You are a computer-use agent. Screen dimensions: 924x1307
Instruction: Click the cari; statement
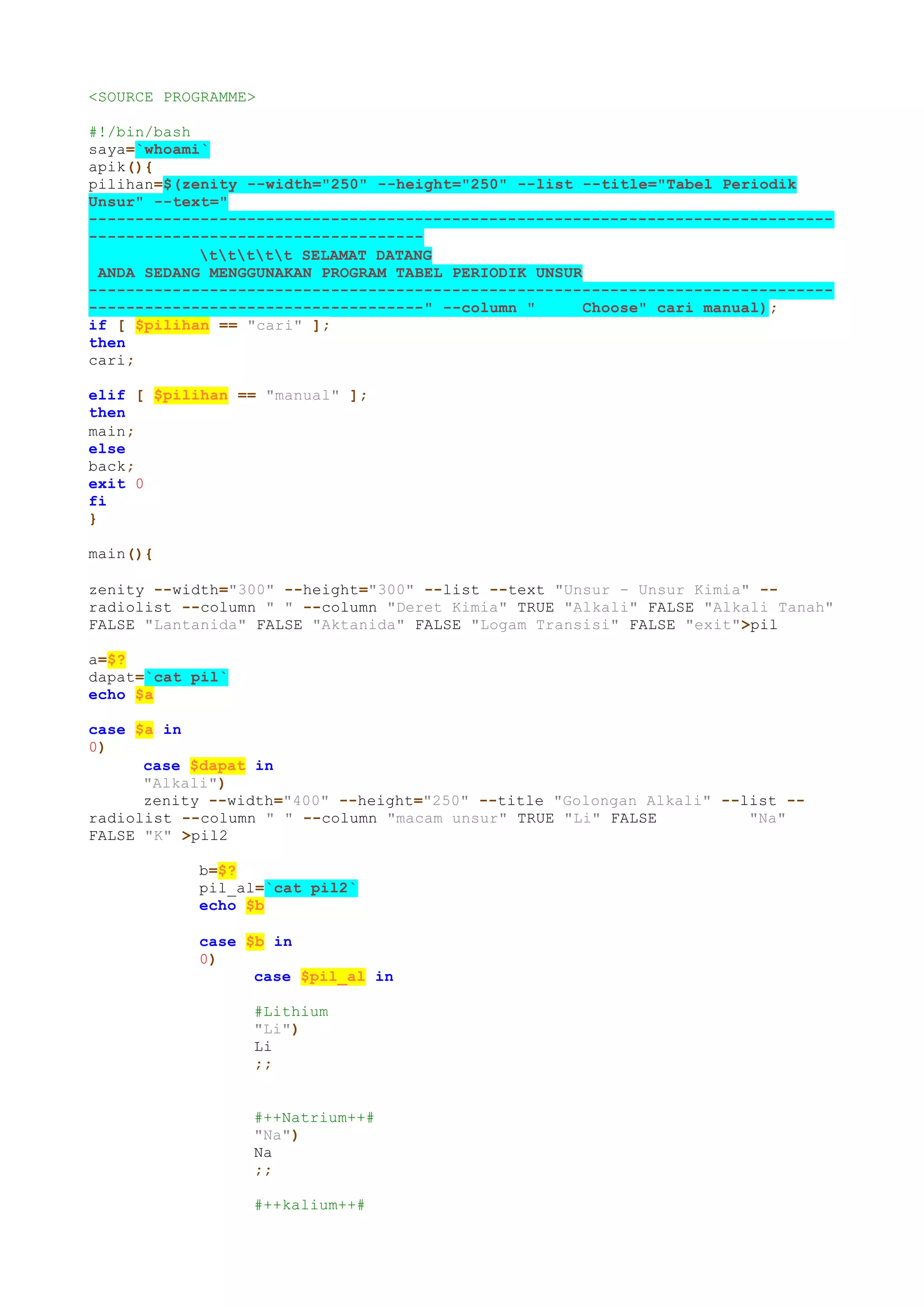[111, 361]
